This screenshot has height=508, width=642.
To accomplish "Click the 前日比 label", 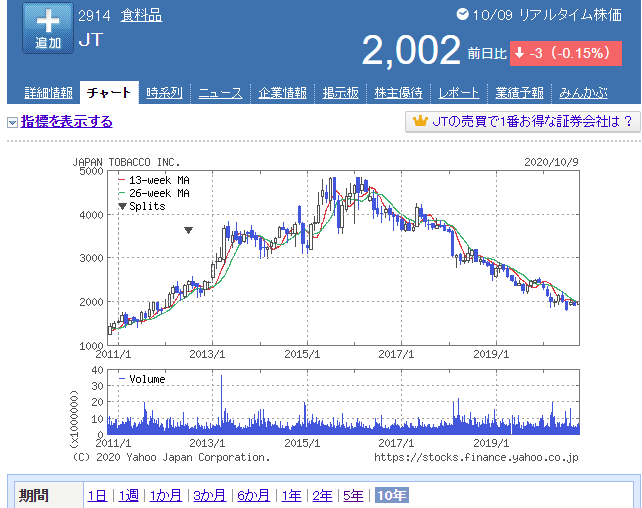I will pyautogui.click(x=487, y=53).
